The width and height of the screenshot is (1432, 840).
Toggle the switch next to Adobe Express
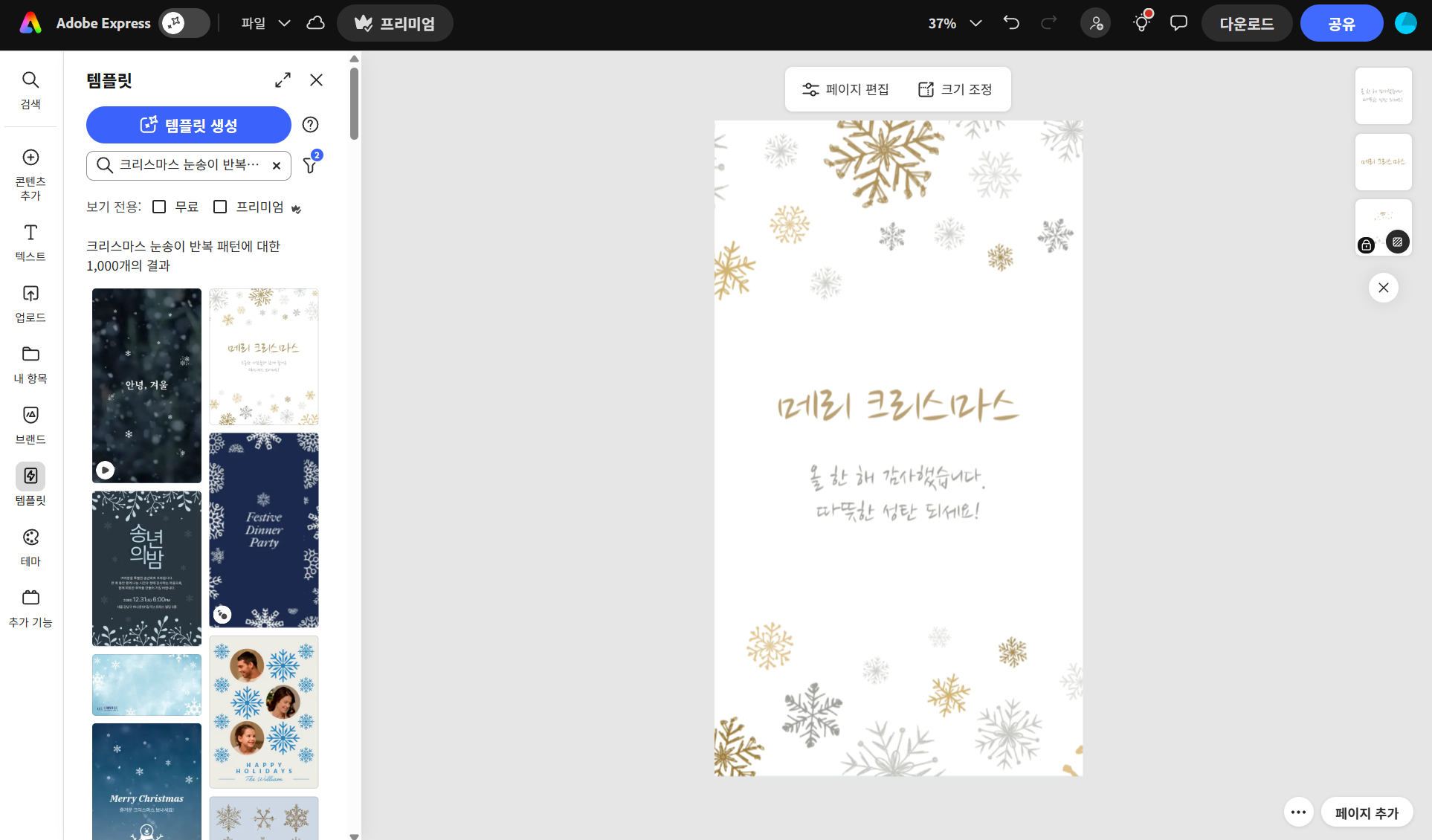click(184, 23)
